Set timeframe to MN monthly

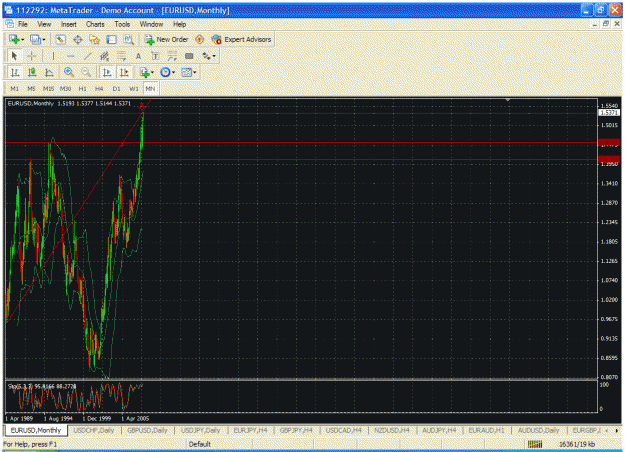[150, 88]
